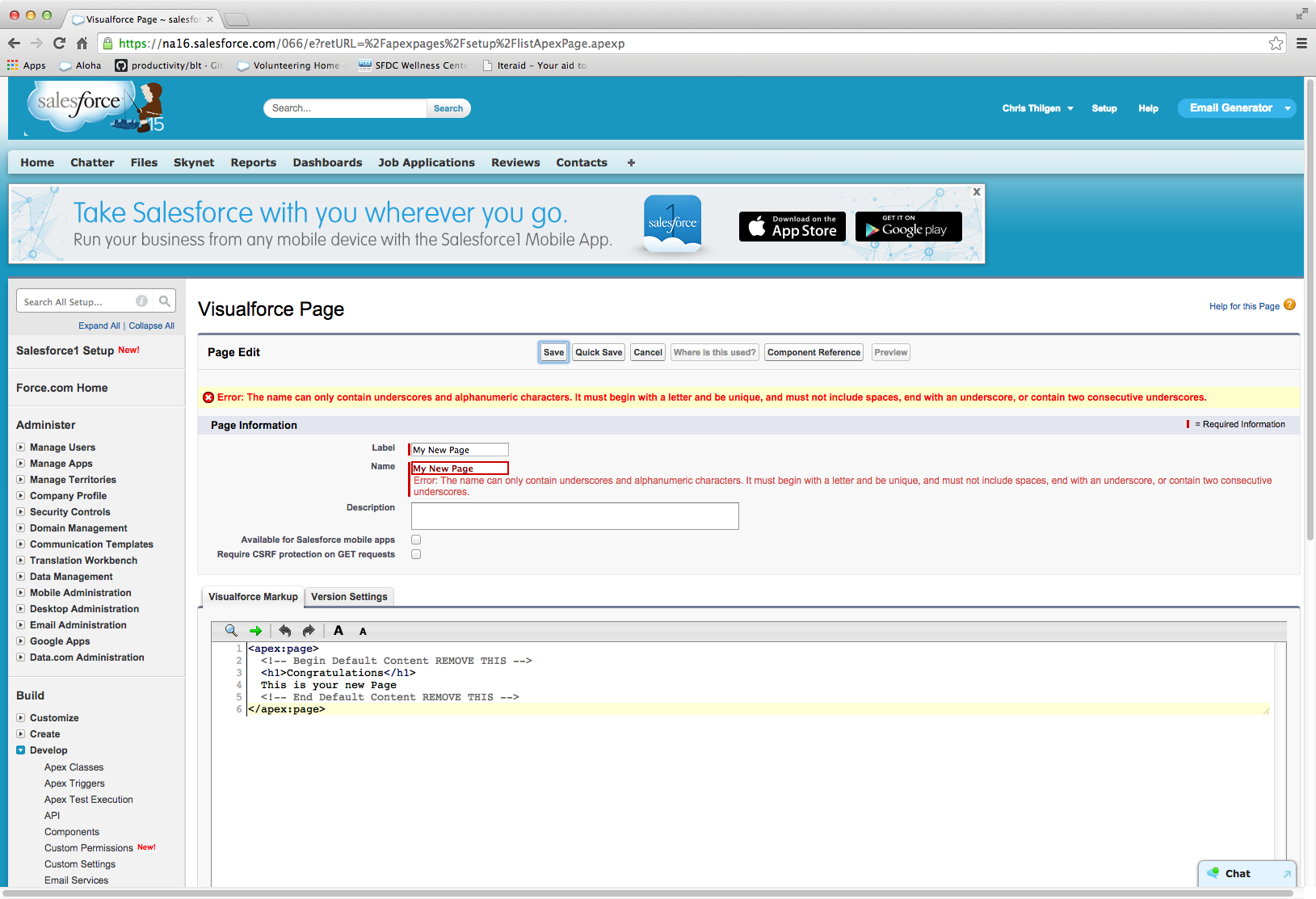This screenshot has height=899, width=1316.
Task: Open the Apex Classes link
Action: click(74, 767)
